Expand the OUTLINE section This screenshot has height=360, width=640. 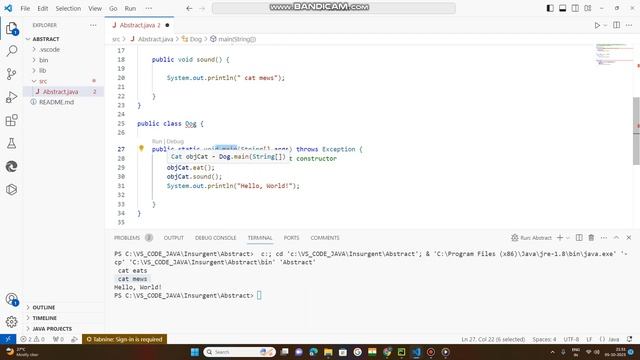(x=44, y=307)
